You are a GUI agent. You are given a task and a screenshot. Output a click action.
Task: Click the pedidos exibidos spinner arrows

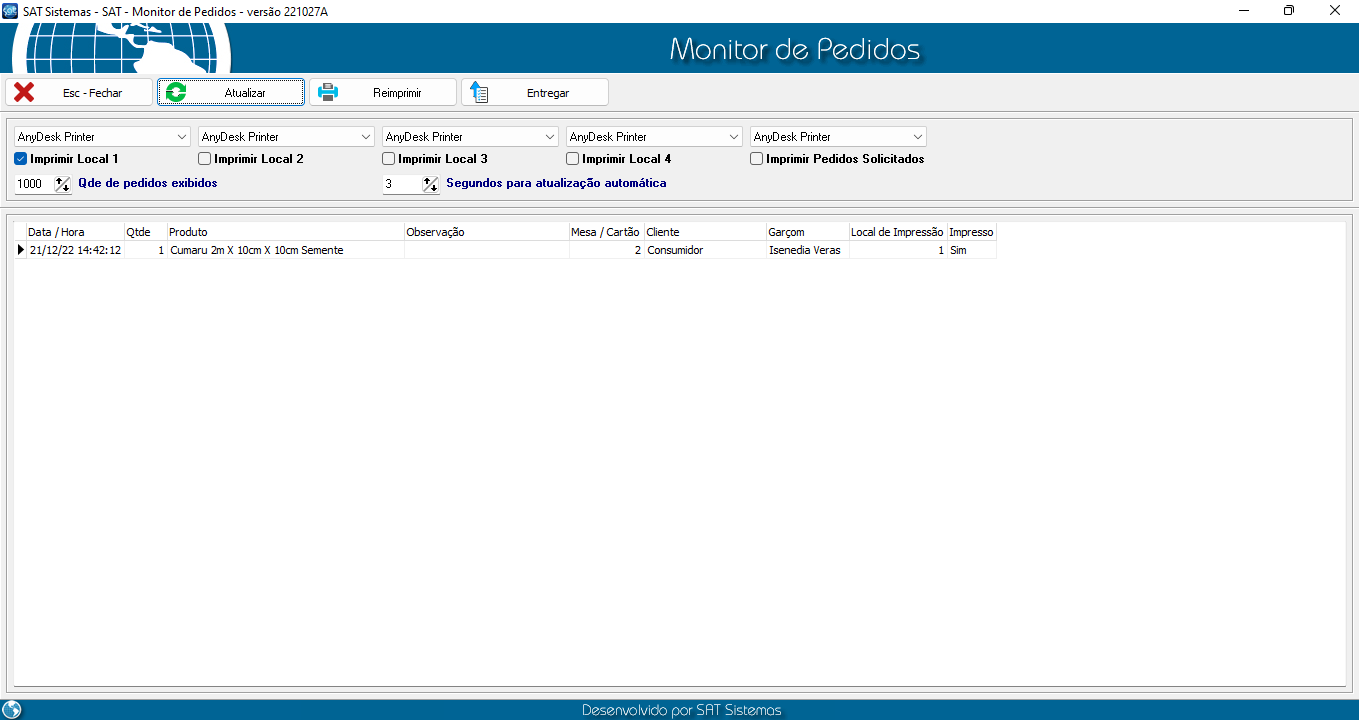coord(63,184)
